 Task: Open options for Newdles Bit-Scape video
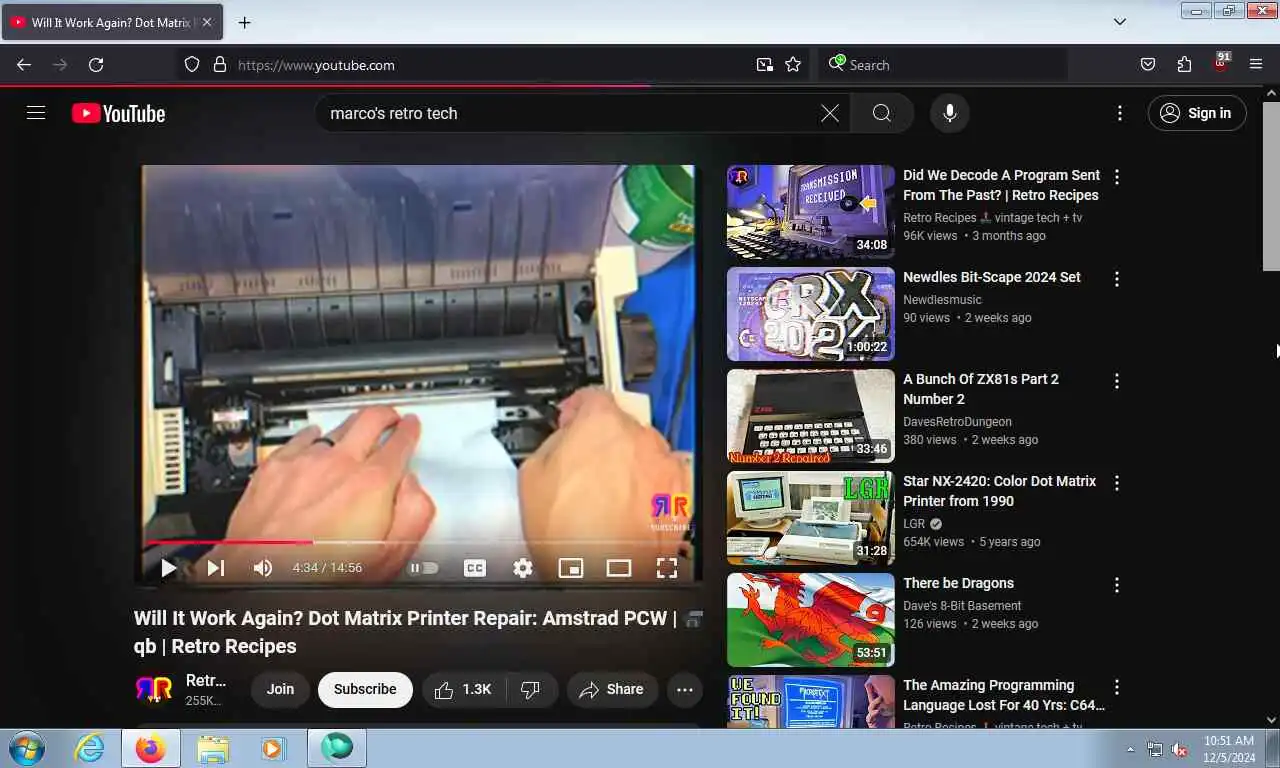point(1117,279)
